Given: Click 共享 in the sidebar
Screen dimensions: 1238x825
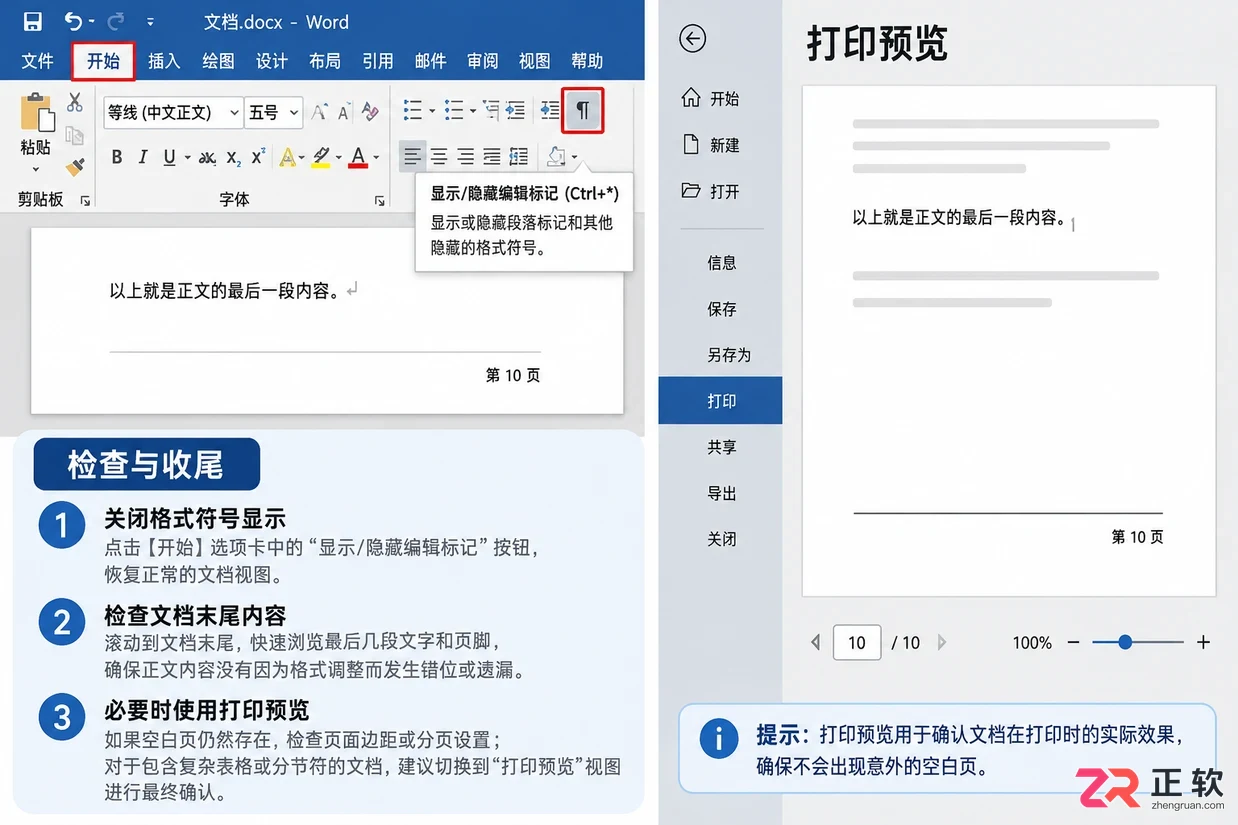Looking at the screenshot, I should click(x=720, y=447).
